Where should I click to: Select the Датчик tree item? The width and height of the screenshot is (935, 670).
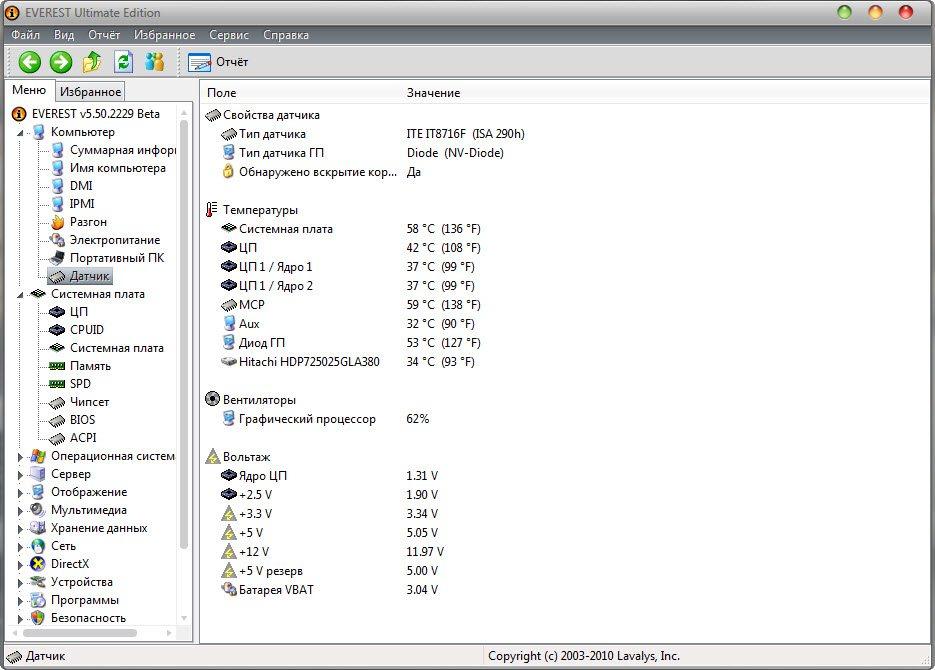[80, 276]
